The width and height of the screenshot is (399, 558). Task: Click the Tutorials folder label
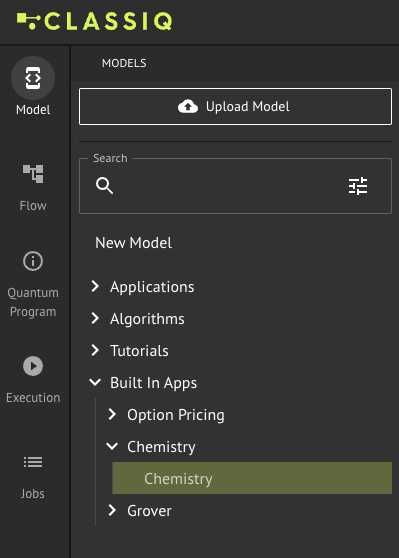coord(139,351)
